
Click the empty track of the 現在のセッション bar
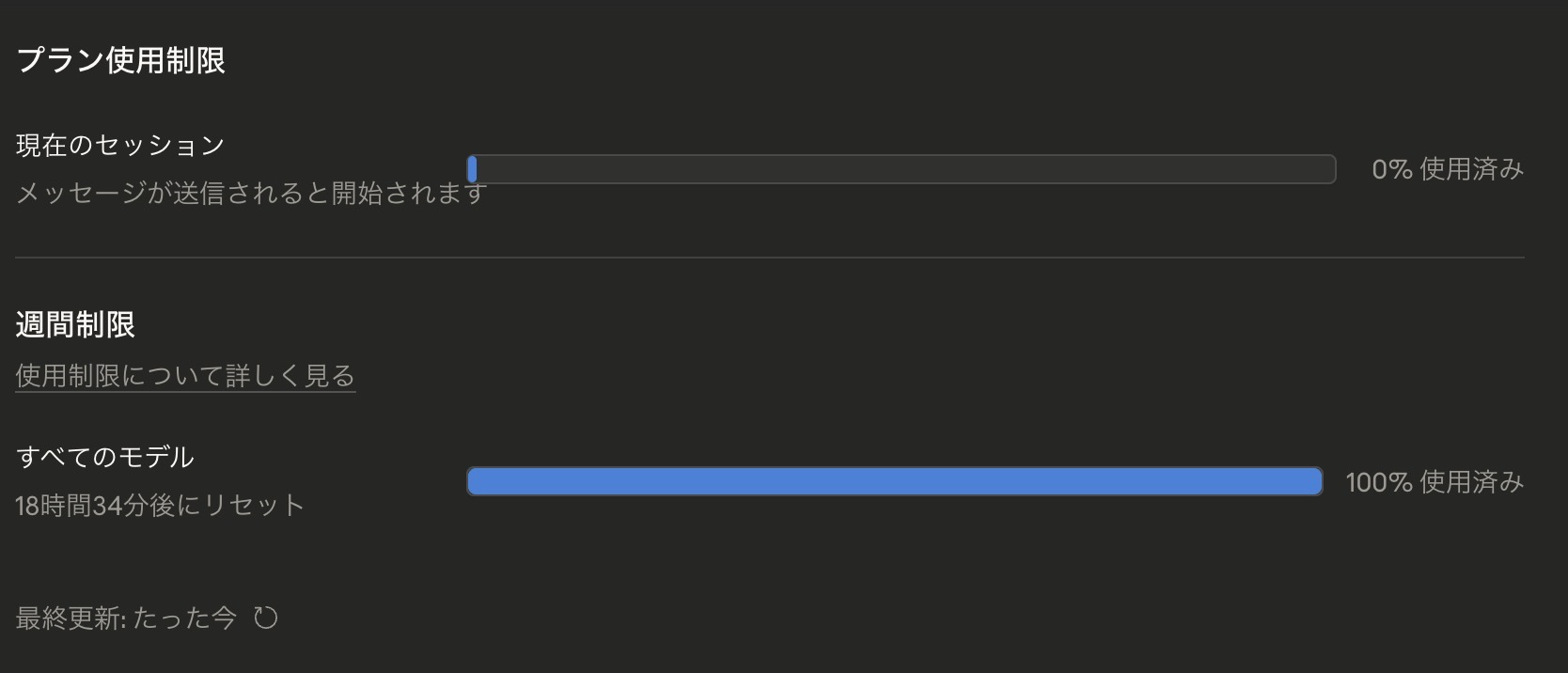902,169
